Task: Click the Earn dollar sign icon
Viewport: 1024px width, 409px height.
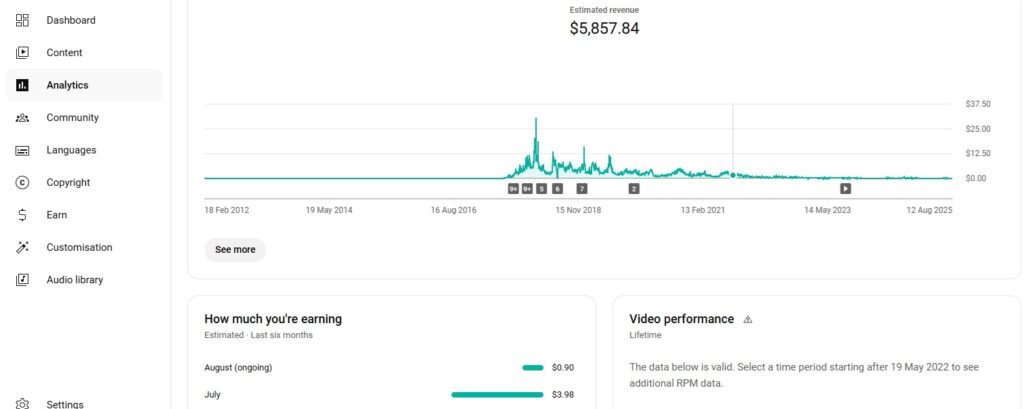Action: 22,215
